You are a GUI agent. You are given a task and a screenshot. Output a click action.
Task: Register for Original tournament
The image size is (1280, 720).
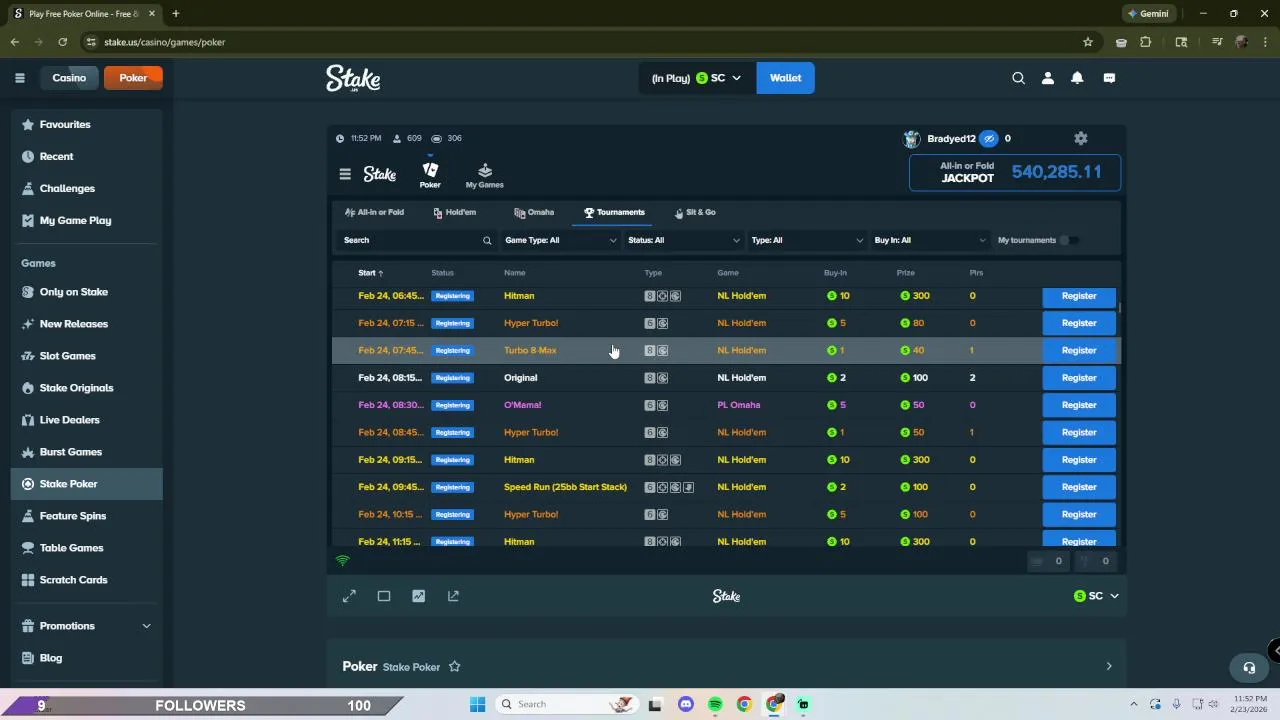click(x=1079, y=378)
